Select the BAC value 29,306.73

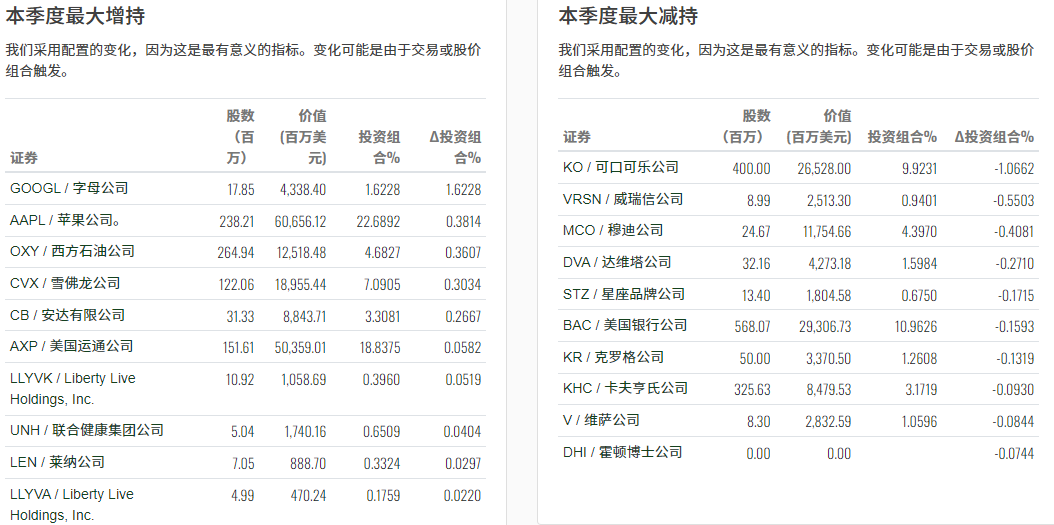(825, 327)
